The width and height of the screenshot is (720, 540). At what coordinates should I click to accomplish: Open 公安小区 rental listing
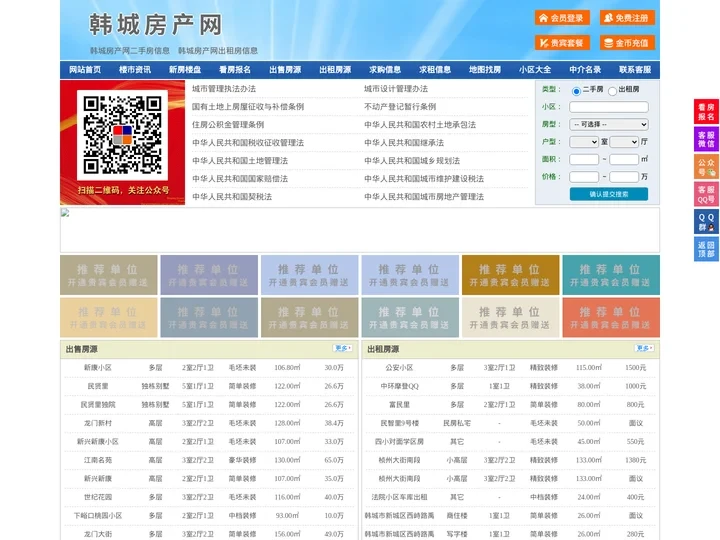coord(399,368)
